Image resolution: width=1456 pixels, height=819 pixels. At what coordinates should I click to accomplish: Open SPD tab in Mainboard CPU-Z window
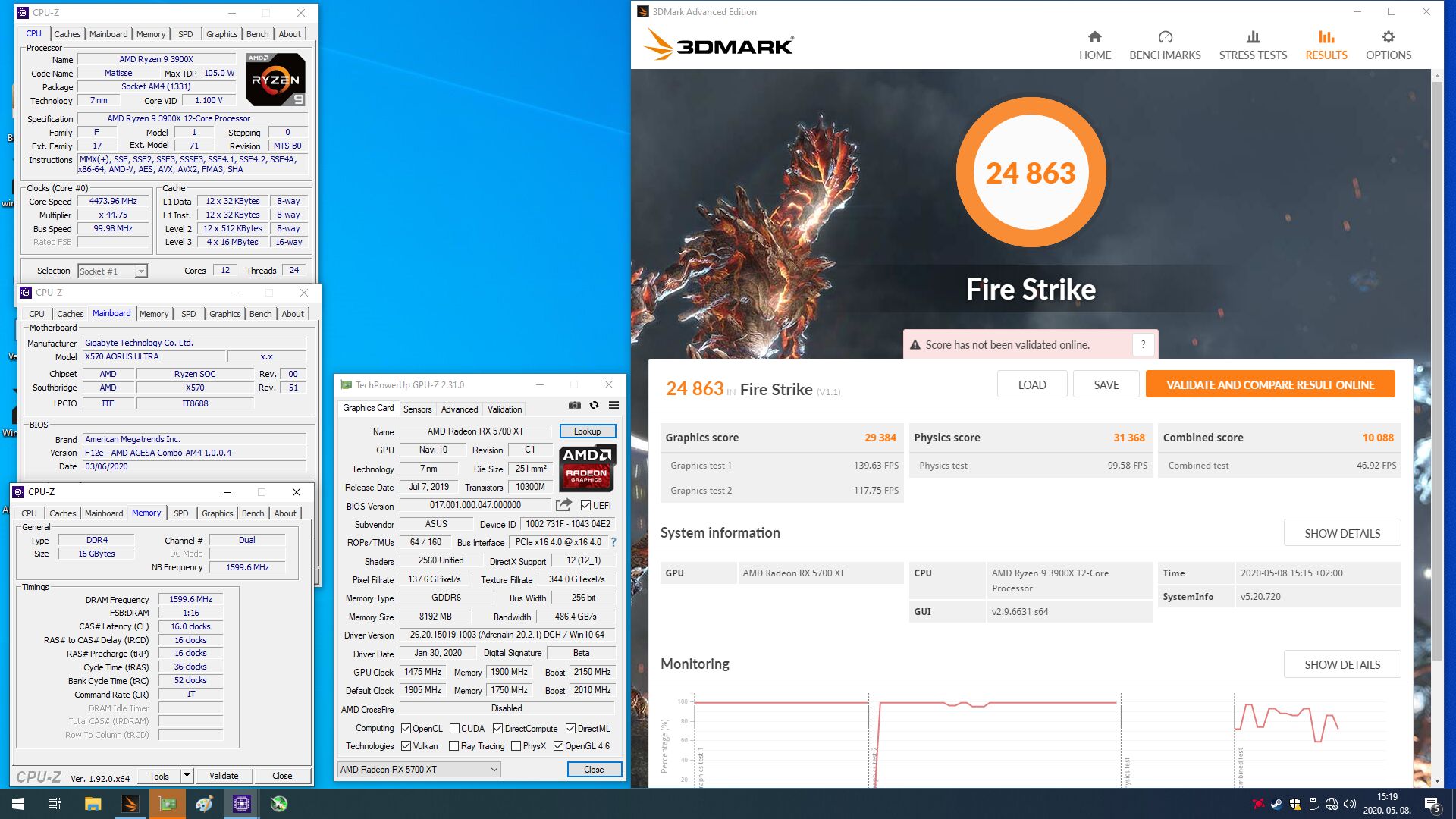(188, 314)
